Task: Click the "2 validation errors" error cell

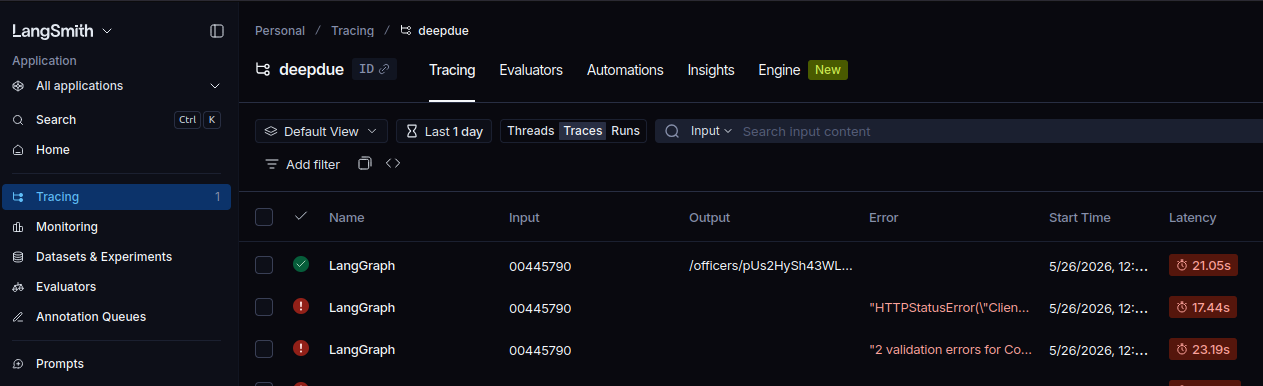Action: click(950, 350)
